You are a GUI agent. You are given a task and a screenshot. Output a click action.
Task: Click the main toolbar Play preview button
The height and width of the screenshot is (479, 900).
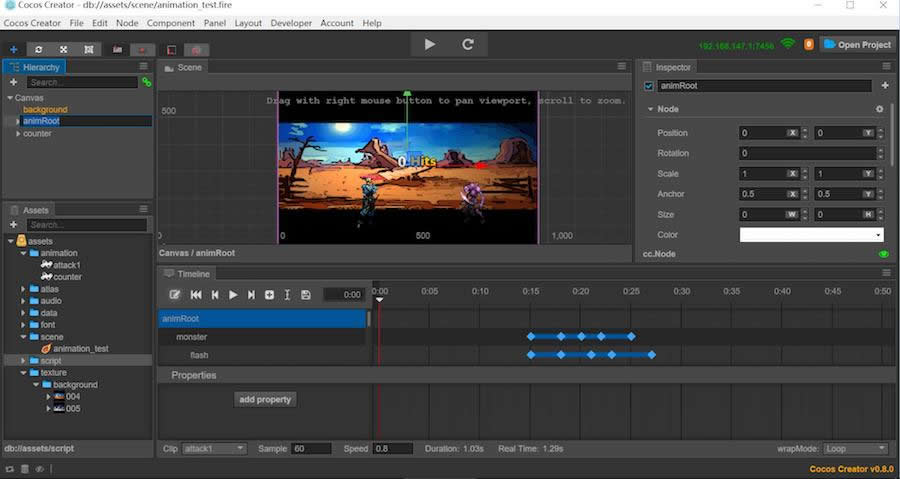[429, 44]
